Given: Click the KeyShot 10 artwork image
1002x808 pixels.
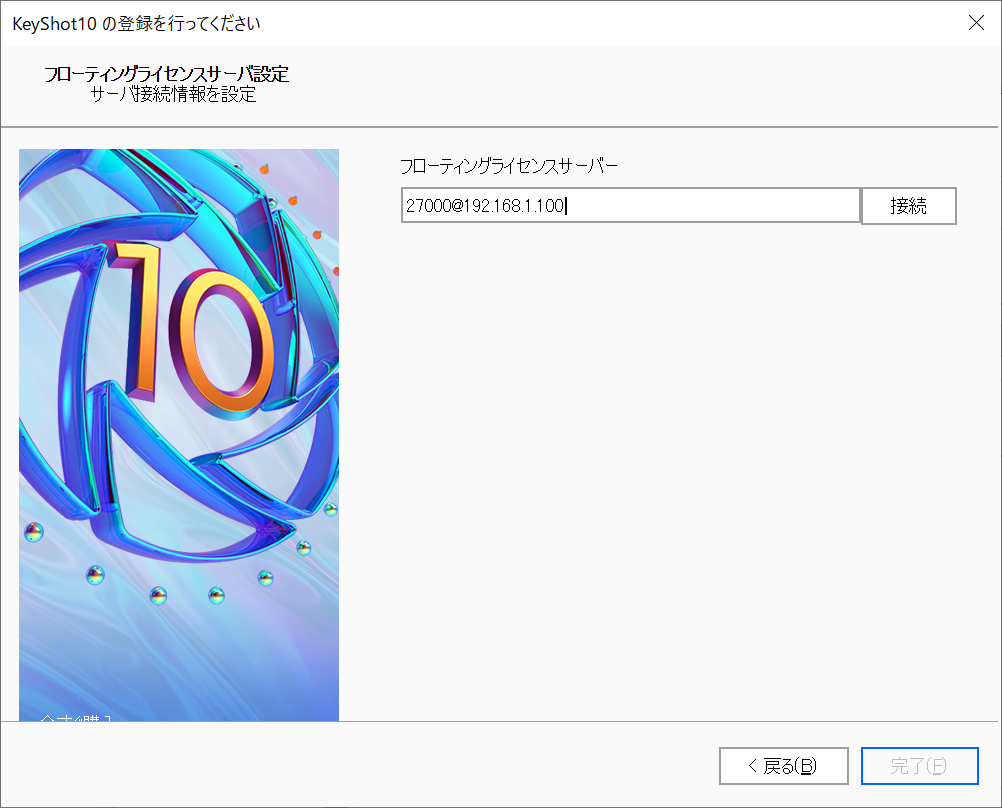Looking at the screenshot, I should tap(179, 435).
